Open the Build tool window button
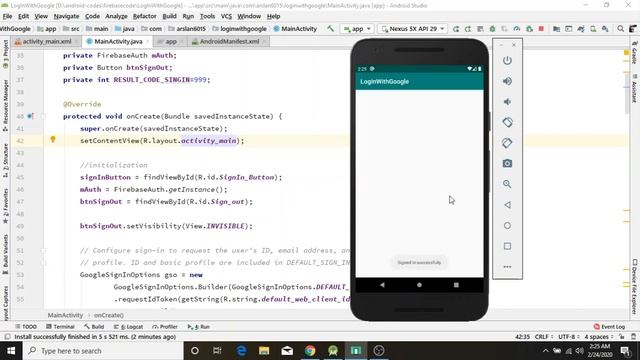The image size is (640, 360). (94, 327)
